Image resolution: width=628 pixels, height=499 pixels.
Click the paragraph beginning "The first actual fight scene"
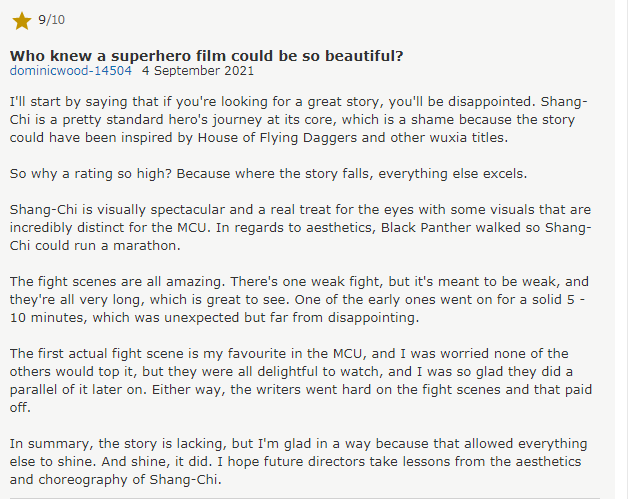pyautogui.click(x=301, y=380)
